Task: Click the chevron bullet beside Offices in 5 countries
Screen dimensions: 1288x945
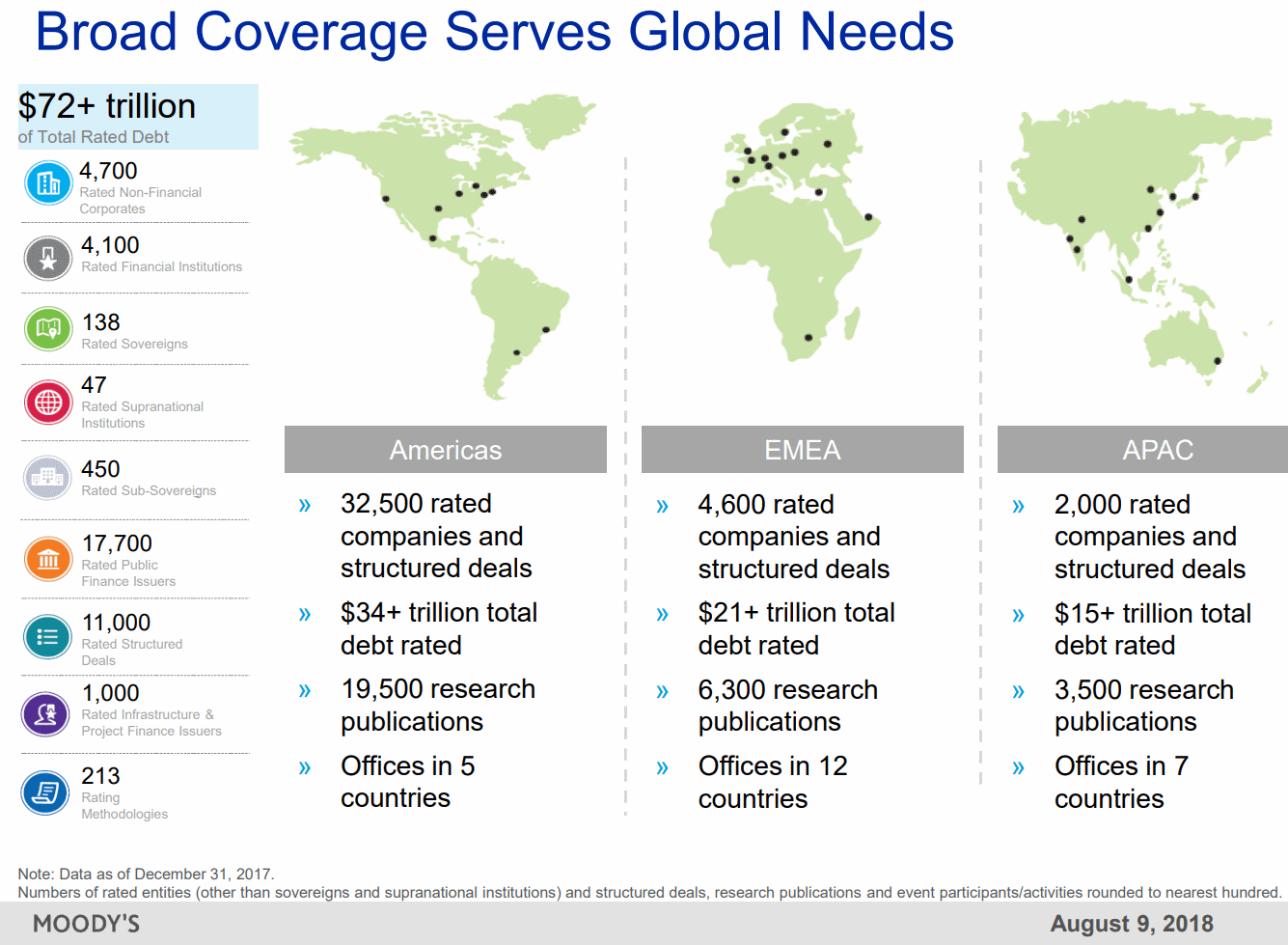Action: coord(305,767)
